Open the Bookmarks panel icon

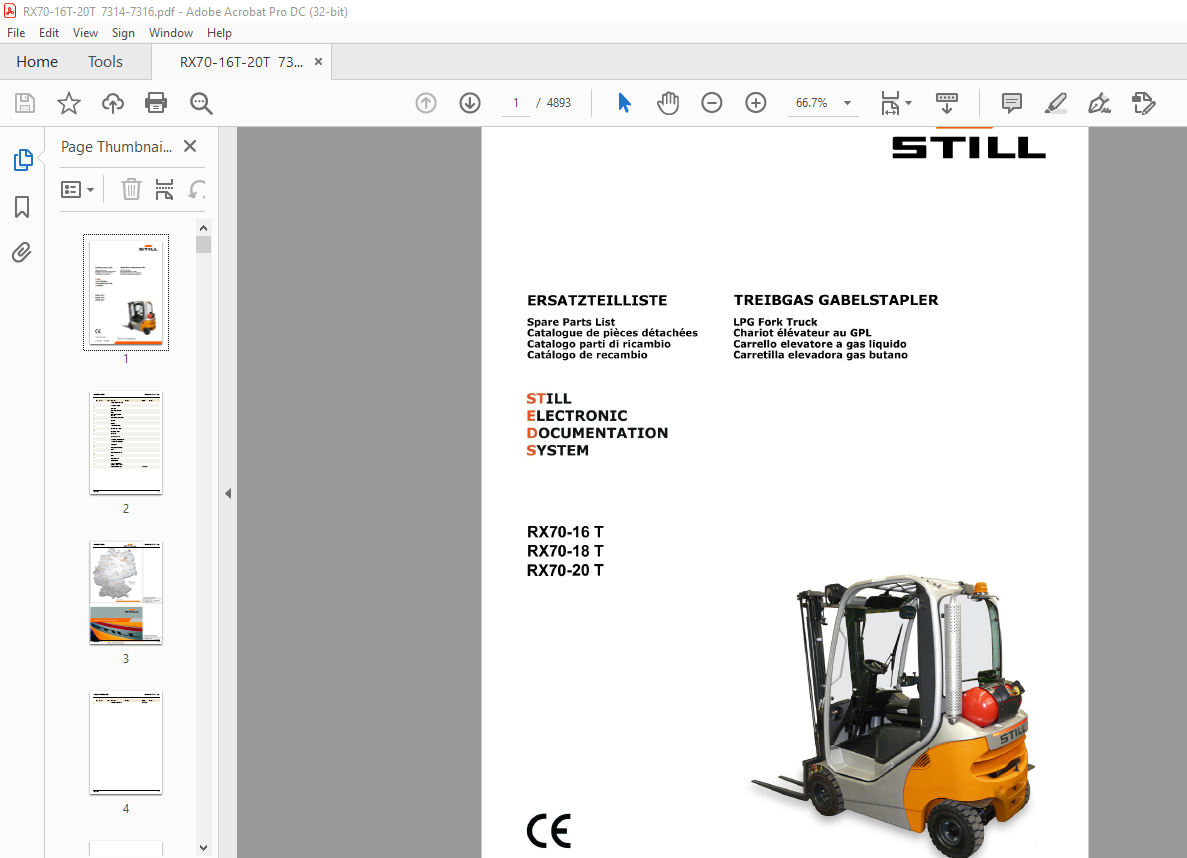pos(22,207)
